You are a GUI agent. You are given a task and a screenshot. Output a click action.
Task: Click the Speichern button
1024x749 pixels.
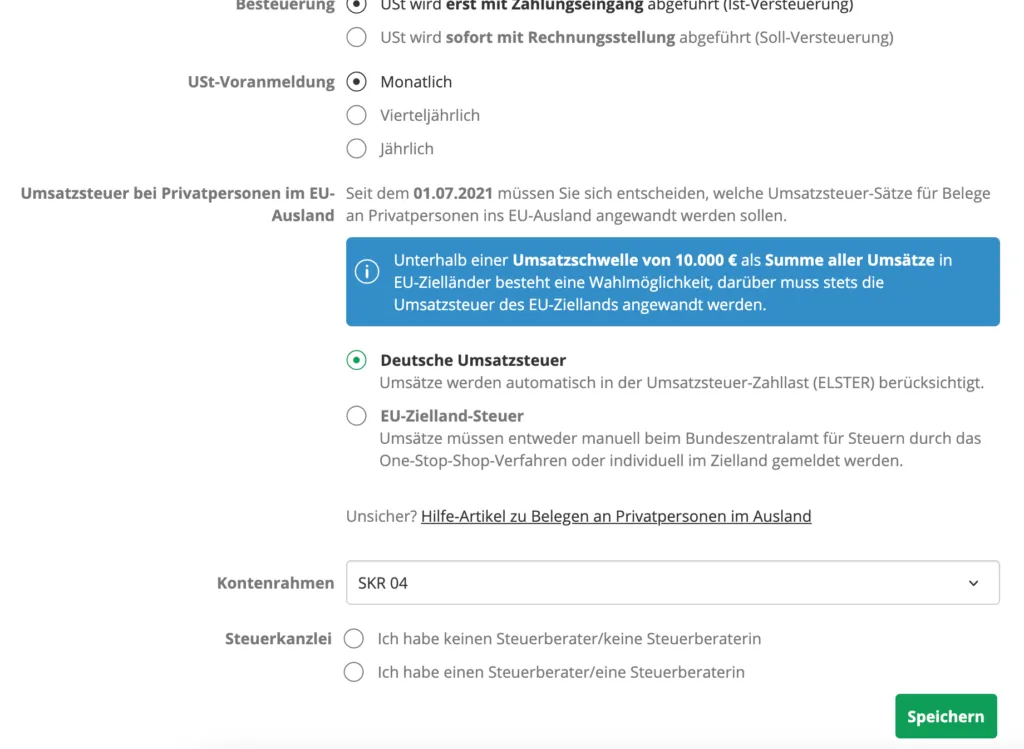945,716
